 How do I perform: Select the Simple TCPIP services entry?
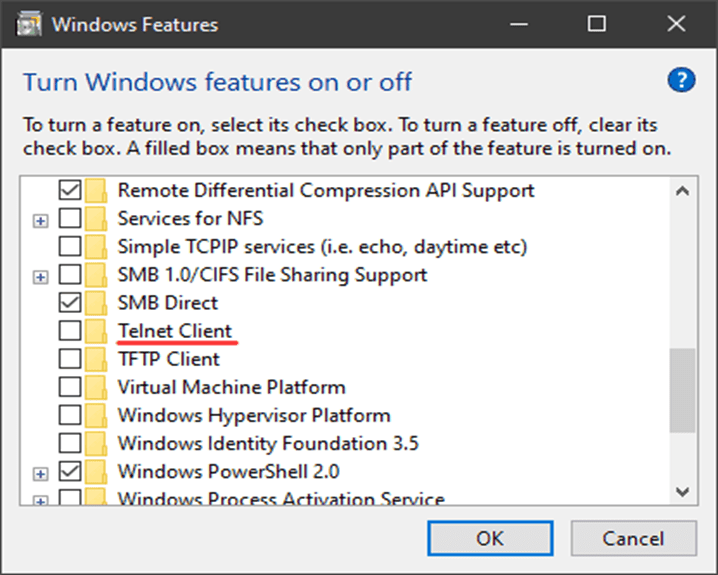tap(322, 246)
